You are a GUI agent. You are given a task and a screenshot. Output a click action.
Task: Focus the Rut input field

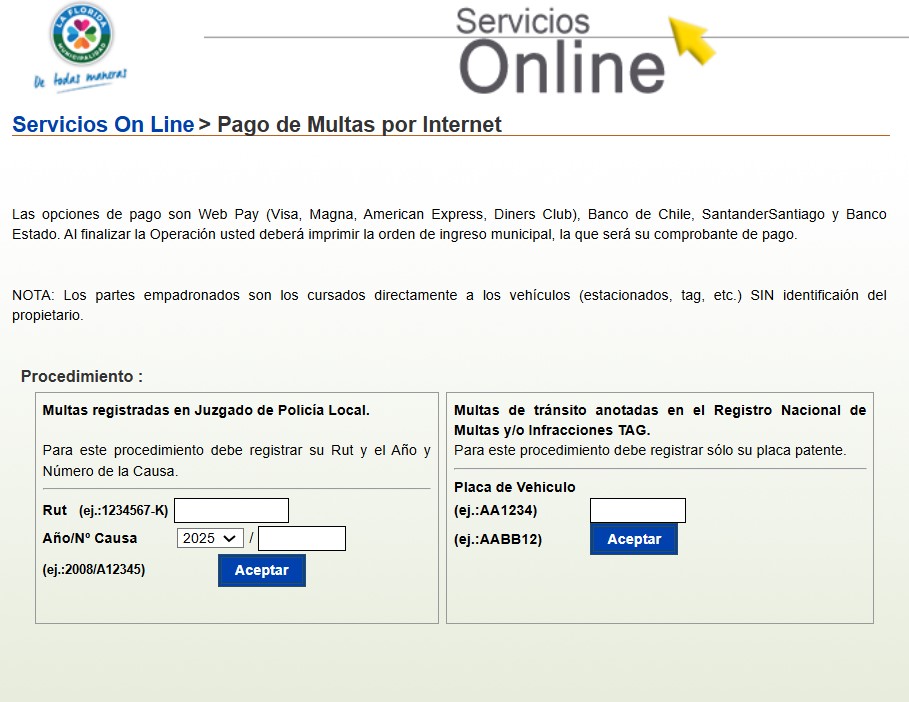click(x=231, y=510)
